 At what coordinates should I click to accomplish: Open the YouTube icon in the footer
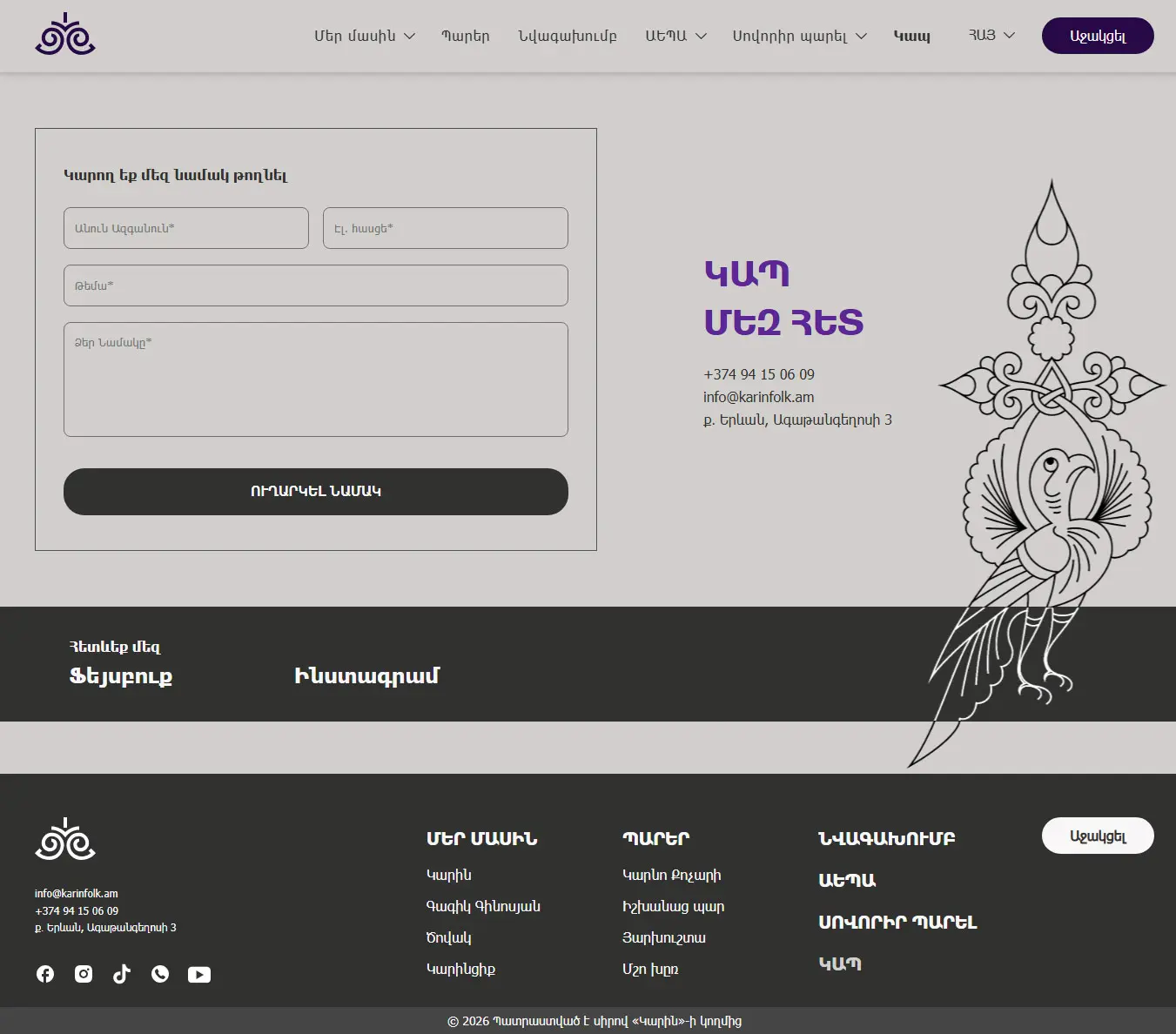pyautogui.click(x=199, y=974)
